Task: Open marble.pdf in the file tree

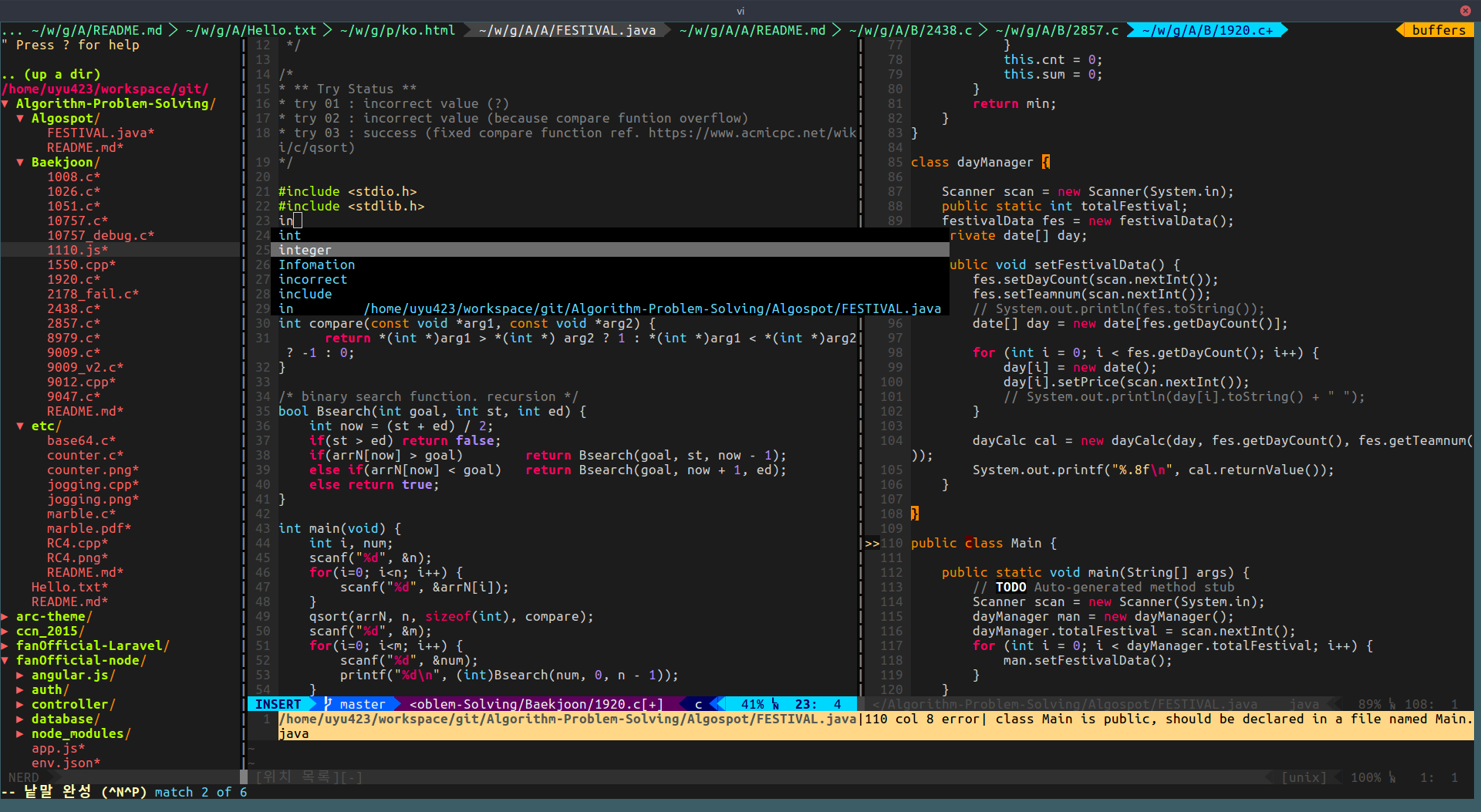Action: [89, 528]
